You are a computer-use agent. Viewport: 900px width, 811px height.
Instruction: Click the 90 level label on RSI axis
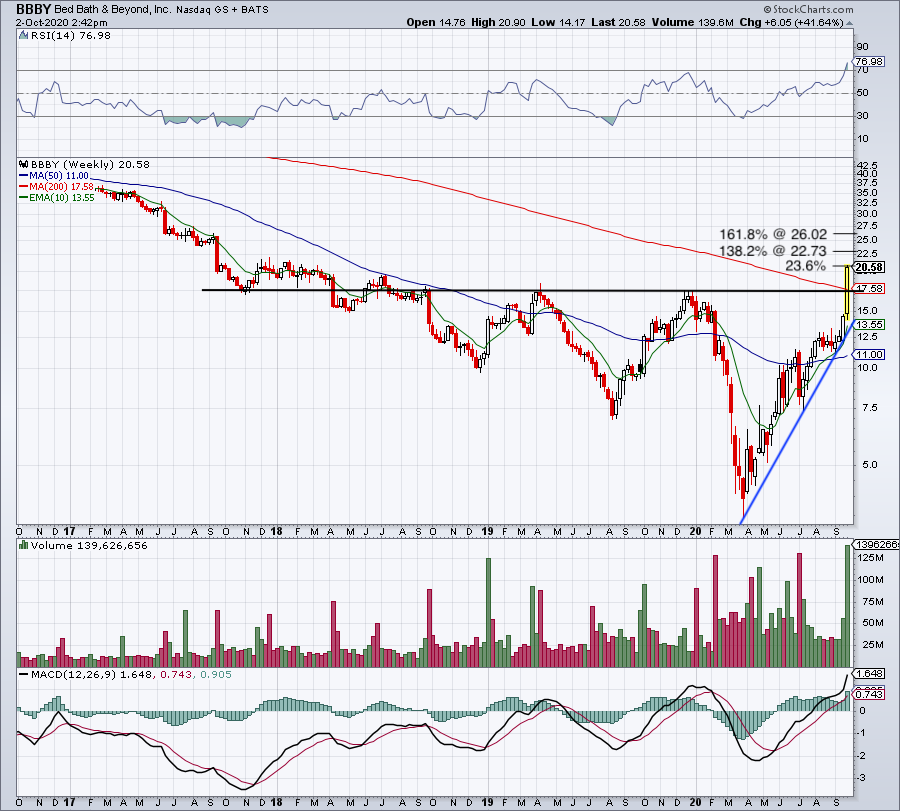click(x=862, y=47)
